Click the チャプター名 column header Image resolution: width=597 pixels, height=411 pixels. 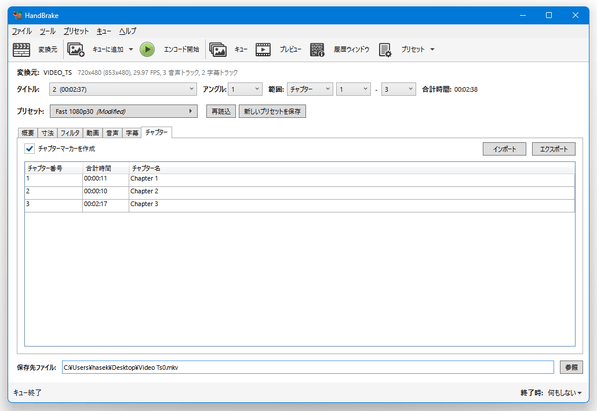click(352, 168)
